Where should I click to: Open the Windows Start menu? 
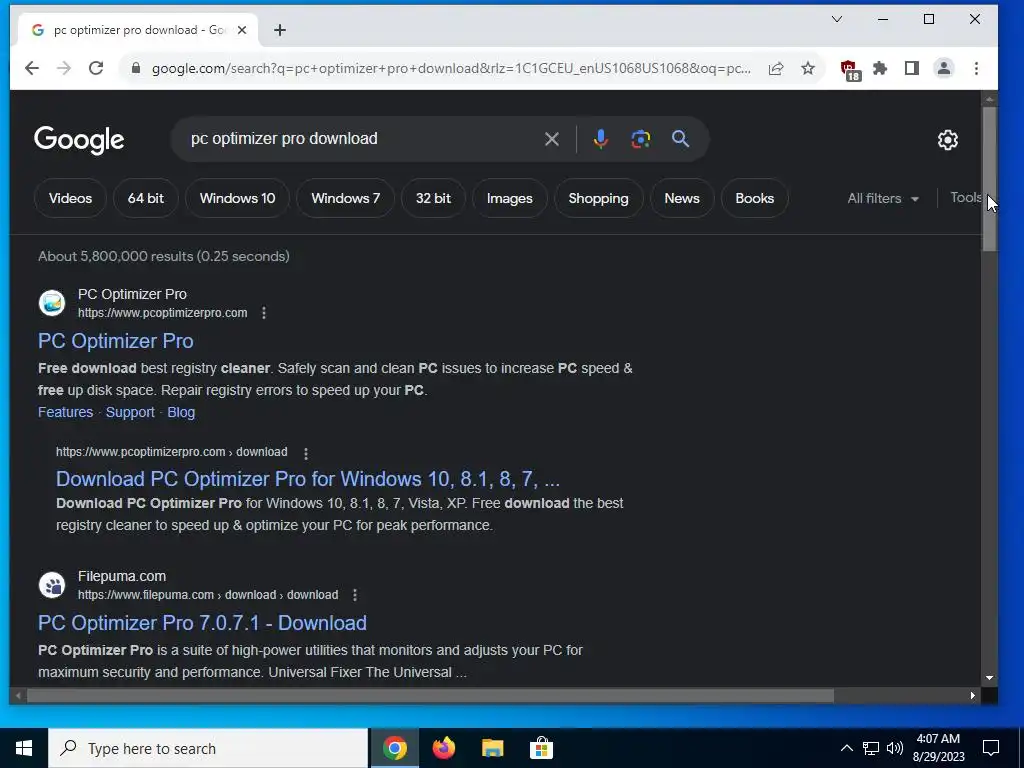[x=24, y=748]
